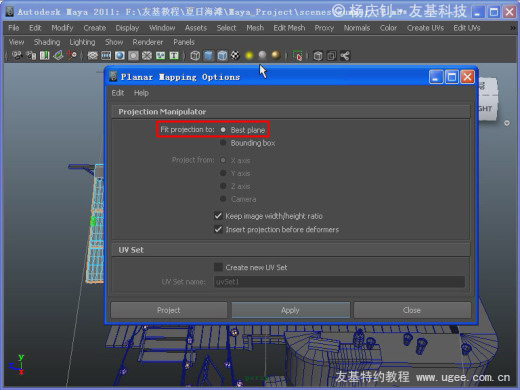Viewport: 520px width, 390px height.
Task: Toggle the Image Plane icon
Action: point(58,55)
